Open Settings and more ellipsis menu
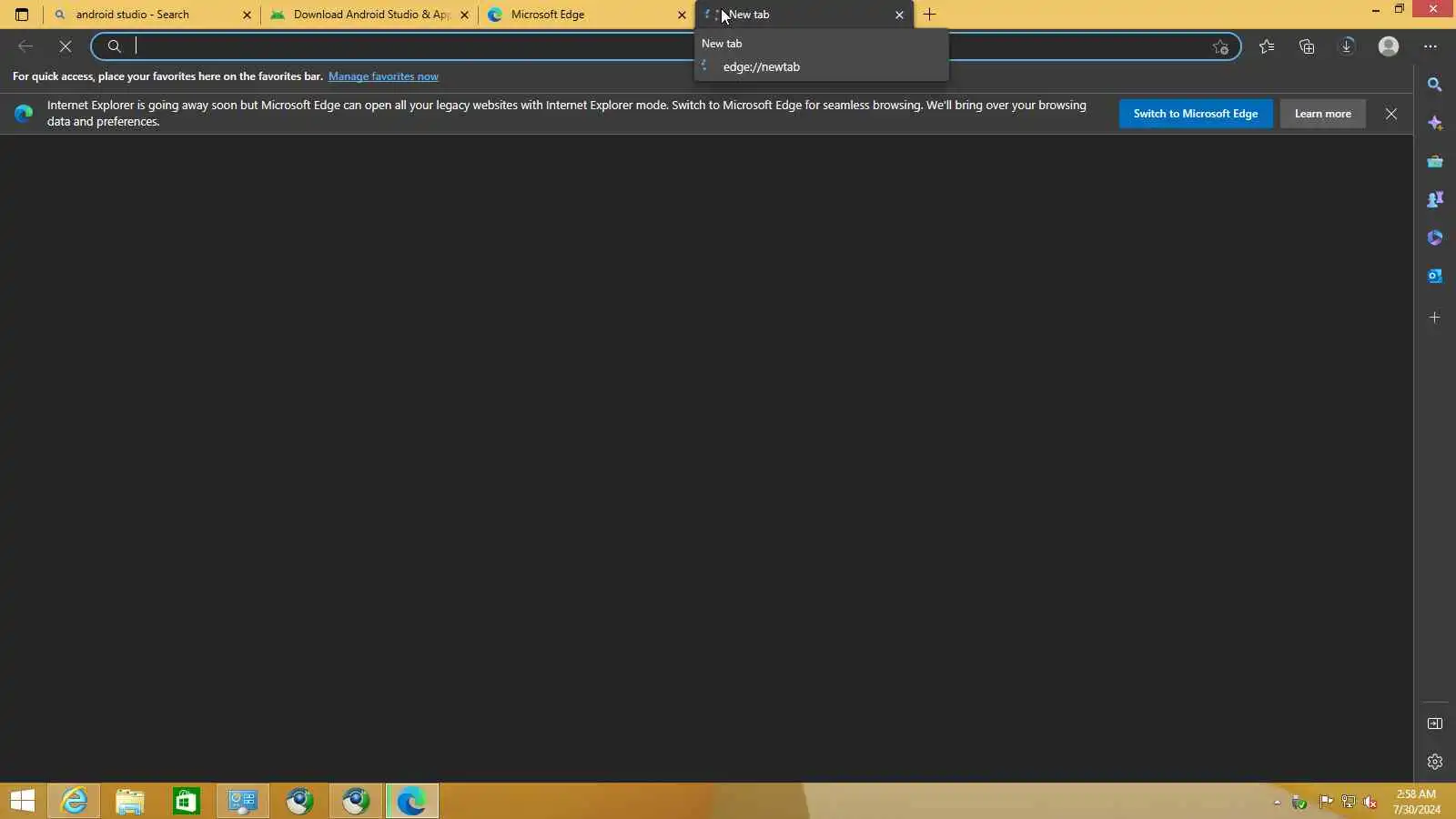 pyautogui.click(x=1431, y=46)
